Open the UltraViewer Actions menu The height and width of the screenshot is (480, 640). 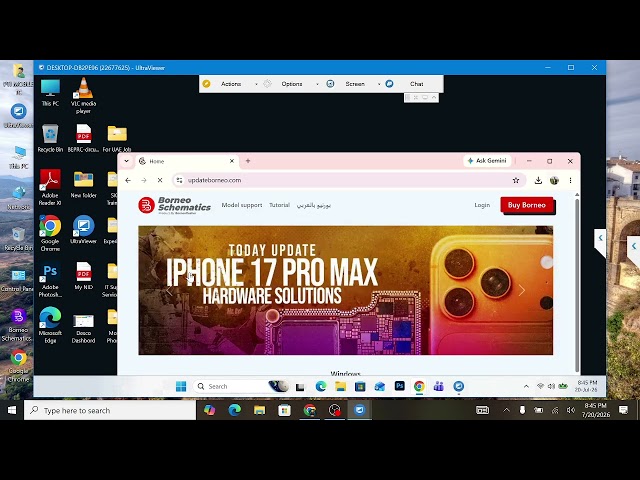pyautogui.click(x=231, y=84)
